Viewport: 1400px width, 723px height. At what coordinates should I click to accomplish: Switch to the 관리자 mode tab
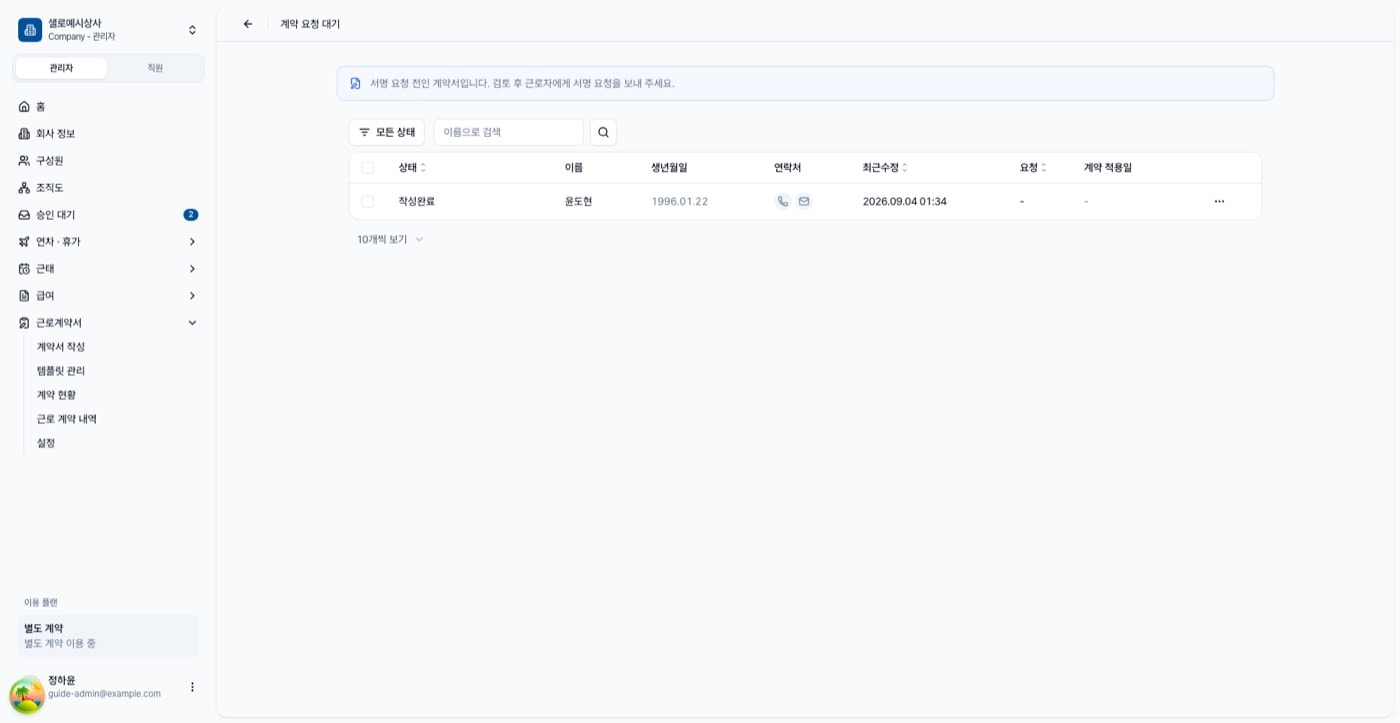coord(61,68)
